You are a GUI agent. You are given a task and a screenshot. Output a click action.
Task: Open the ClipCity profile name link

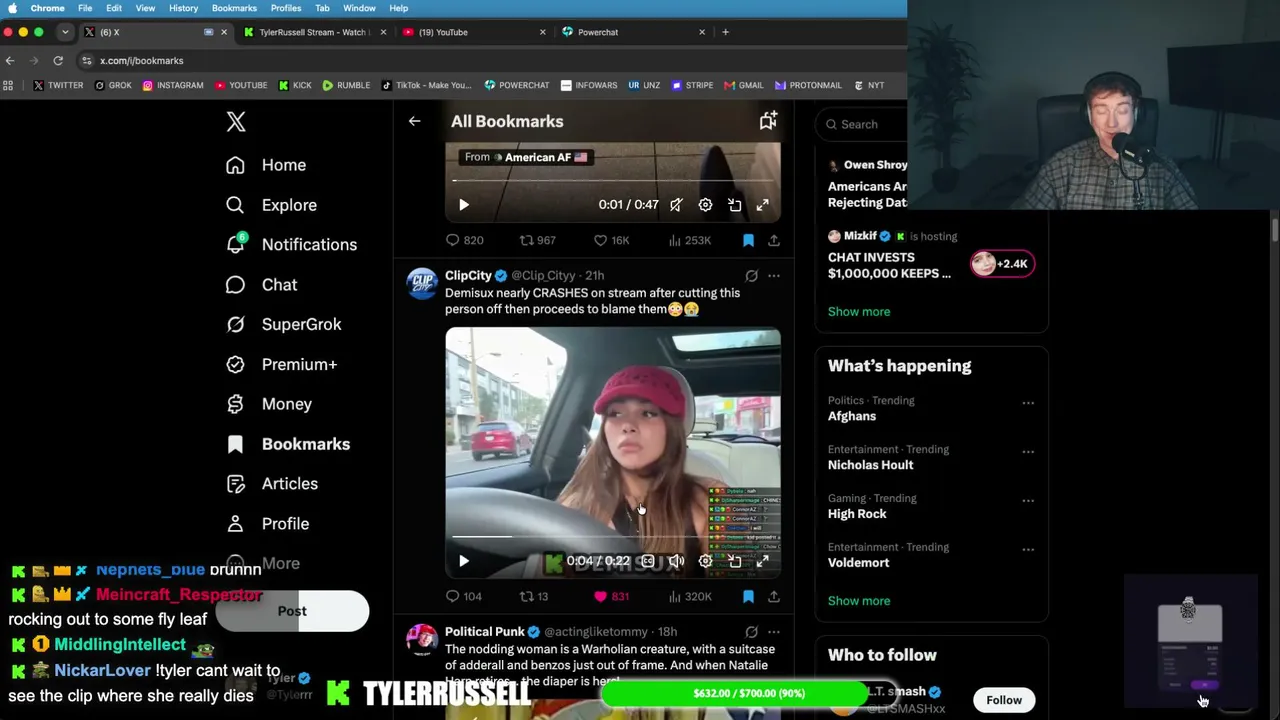pyautogui.click(x=468, y=275)
